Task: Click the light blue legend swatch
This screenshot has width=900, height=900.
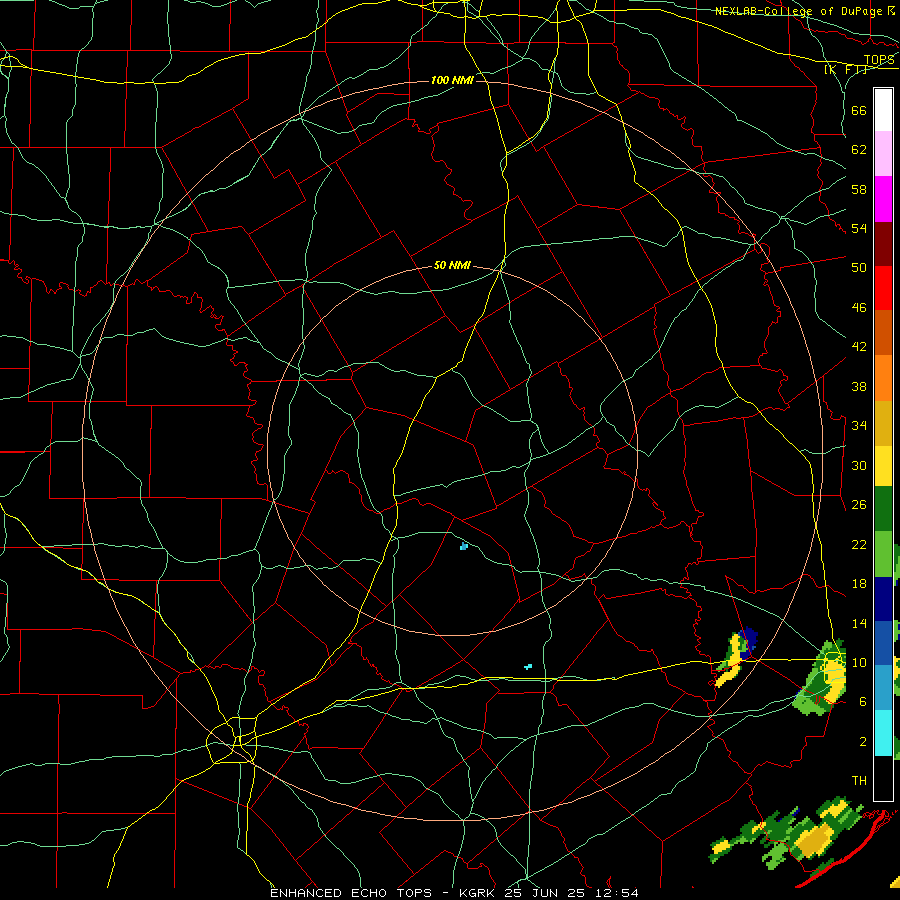Action: [x=883, y=687]
